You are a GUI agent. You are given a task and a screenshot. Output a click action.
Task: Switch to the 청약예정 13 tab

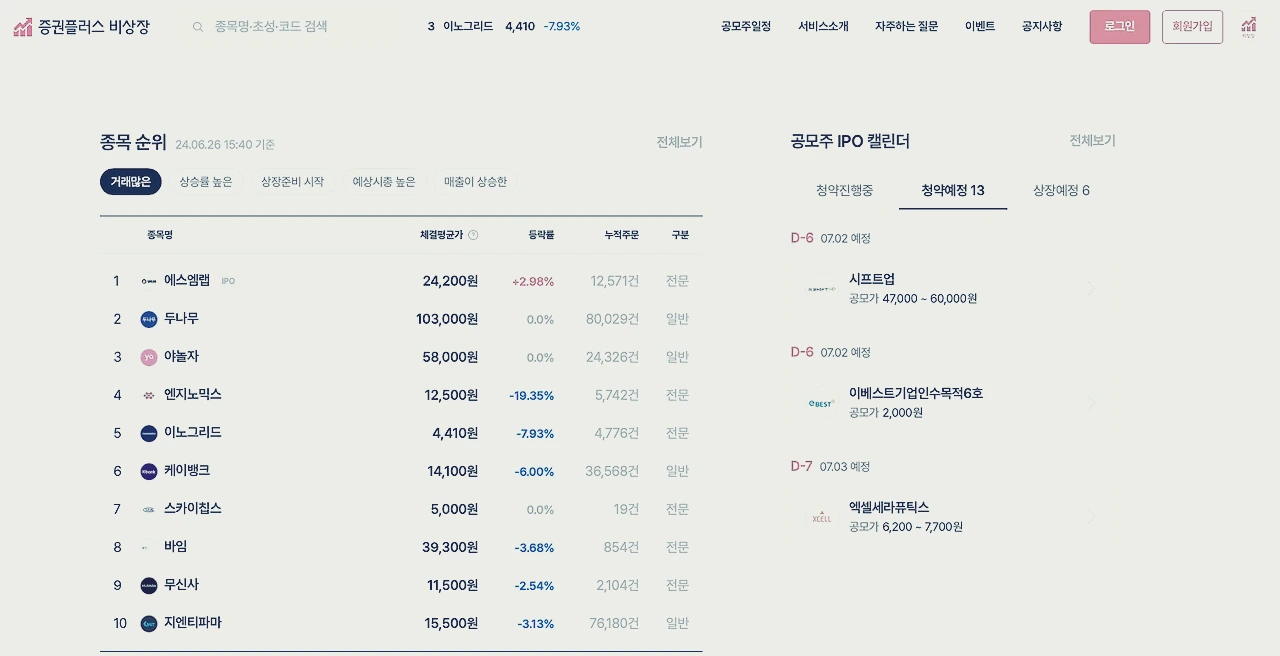click(953, 190)
